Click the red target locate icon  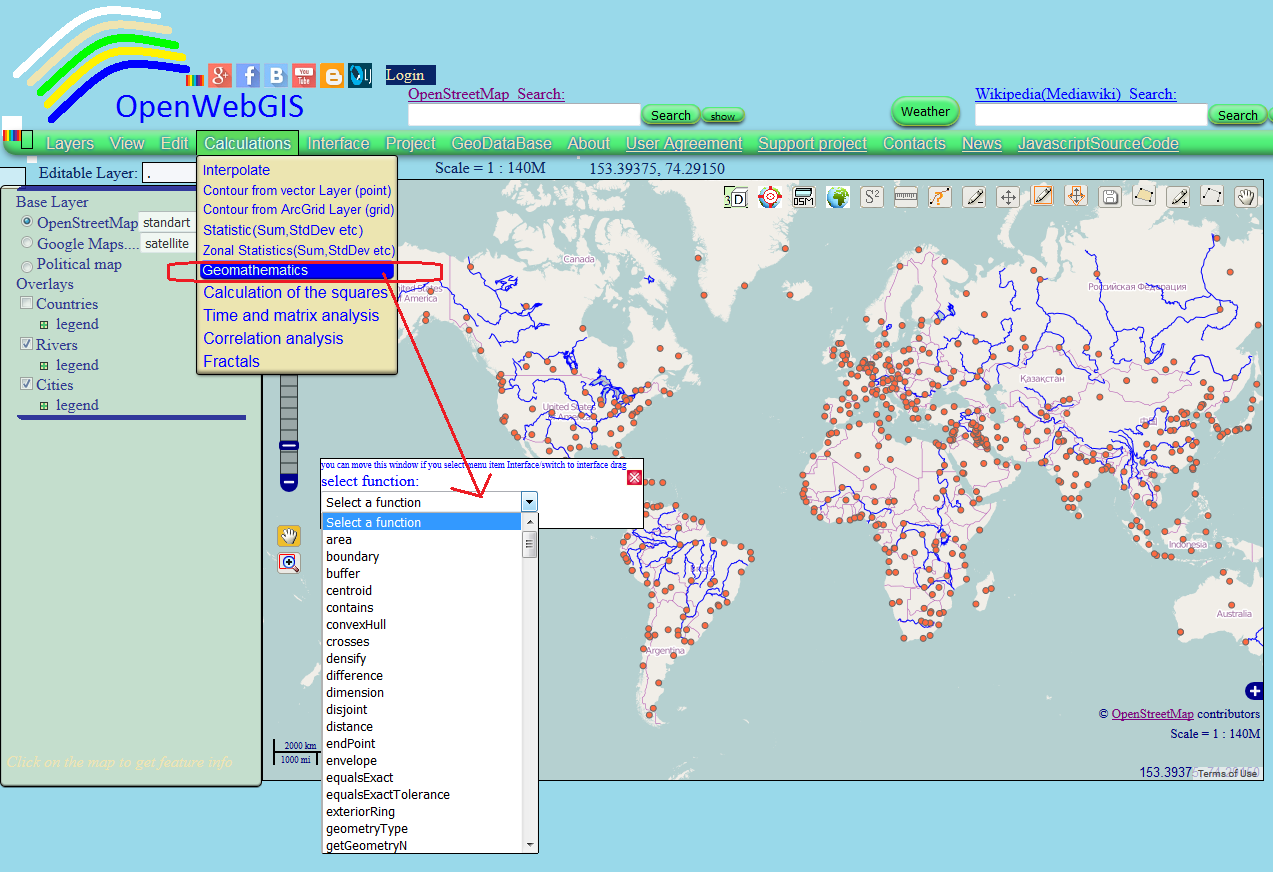point(769,197)
